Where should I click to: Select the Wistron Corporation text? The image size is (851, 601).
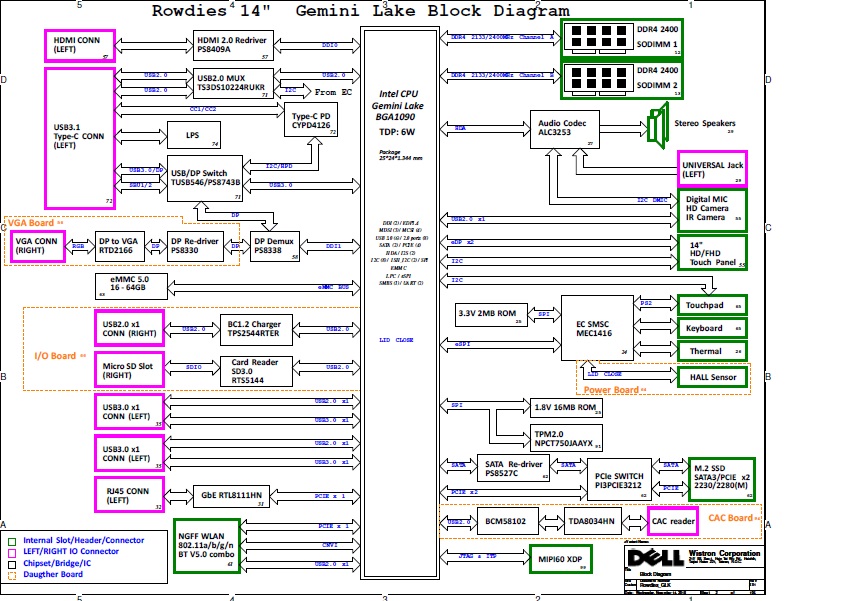tap(724, 553)
